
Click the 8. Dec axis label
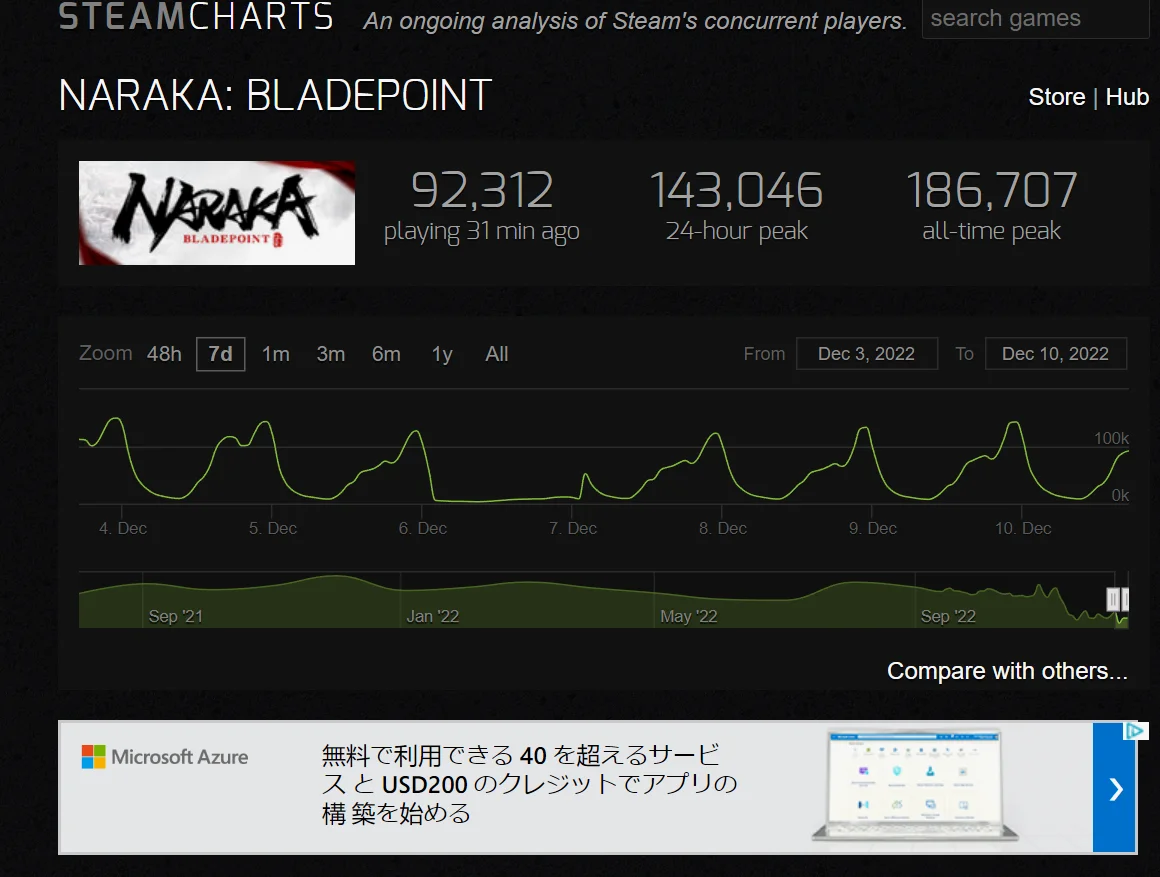tap(723, 528)
